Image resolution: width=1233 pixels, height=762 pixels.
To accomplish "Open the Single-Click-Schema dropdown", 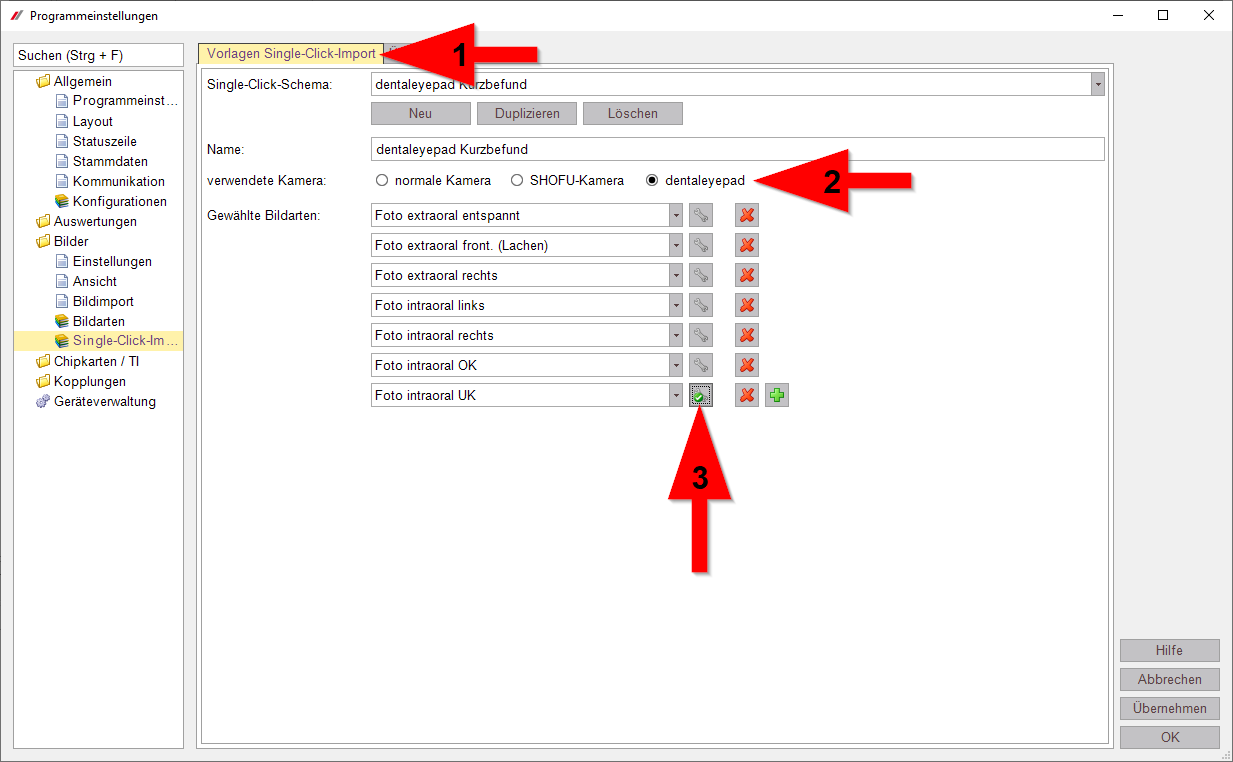I will tap(1098, 85).
